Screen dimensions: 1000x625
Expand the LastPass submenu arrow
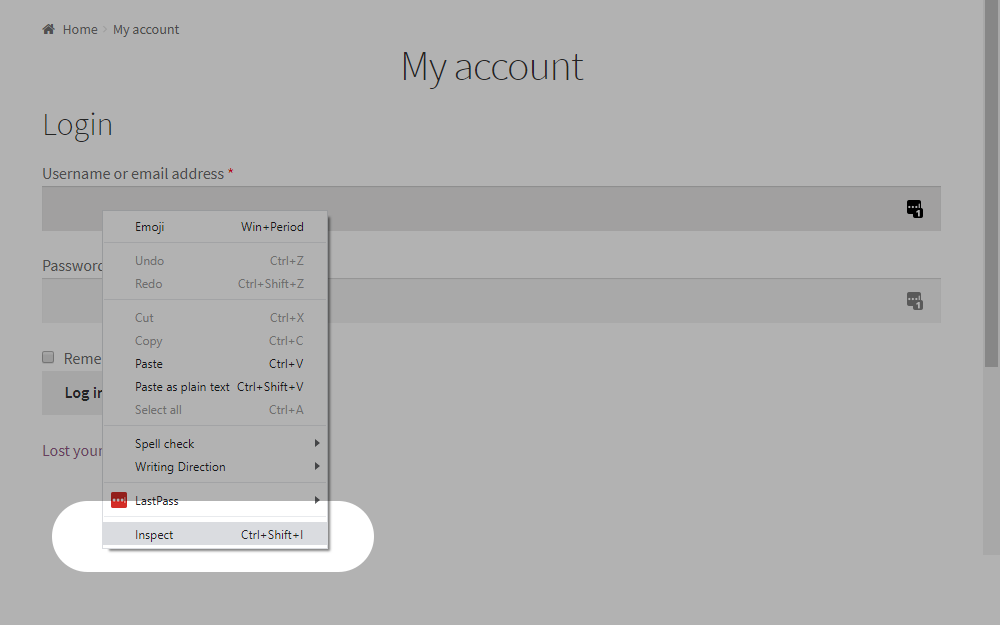316,500
